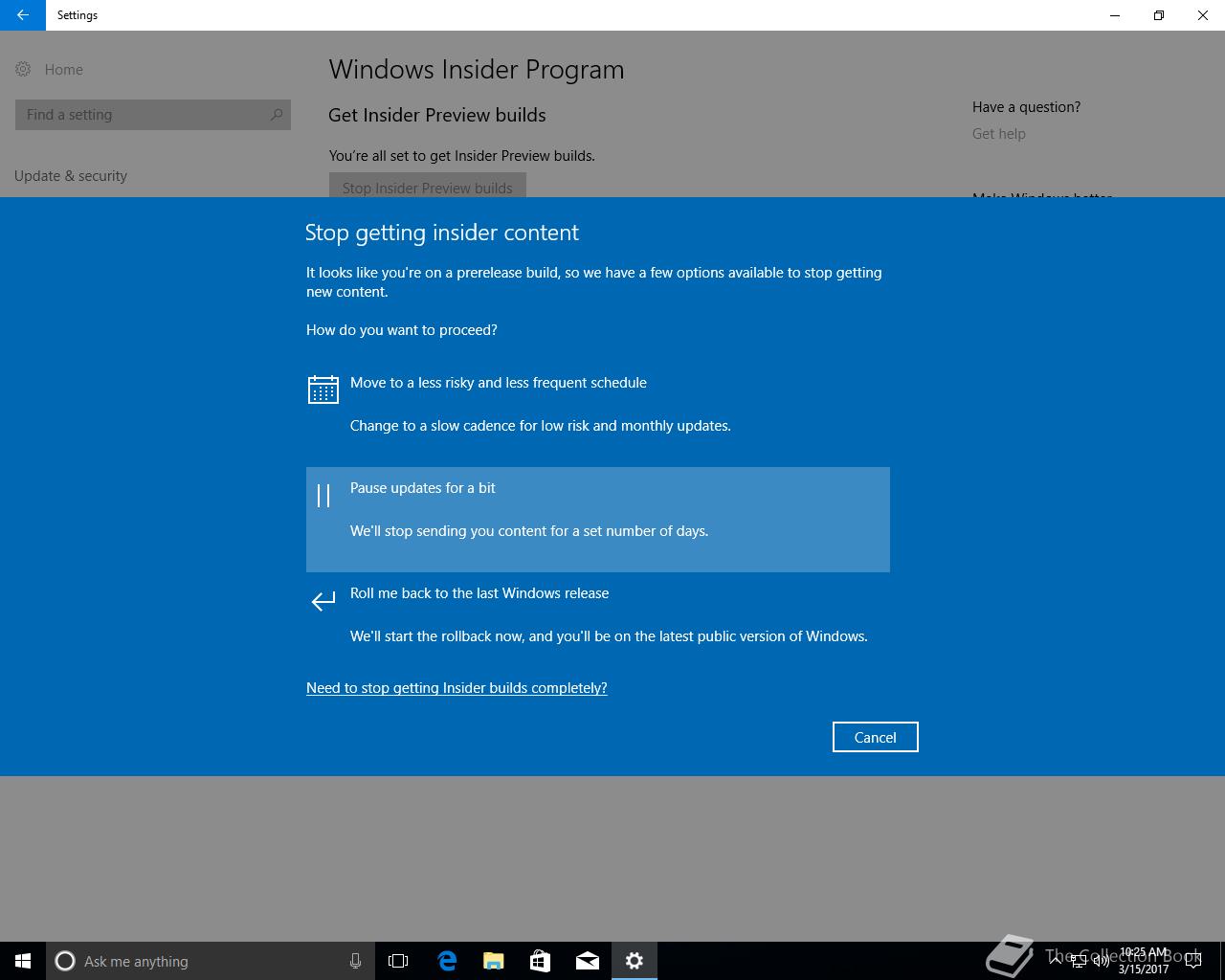Open the Windows Start menu
The image size is (1225, 980).
pyautogui.click(x=23, y=961)
